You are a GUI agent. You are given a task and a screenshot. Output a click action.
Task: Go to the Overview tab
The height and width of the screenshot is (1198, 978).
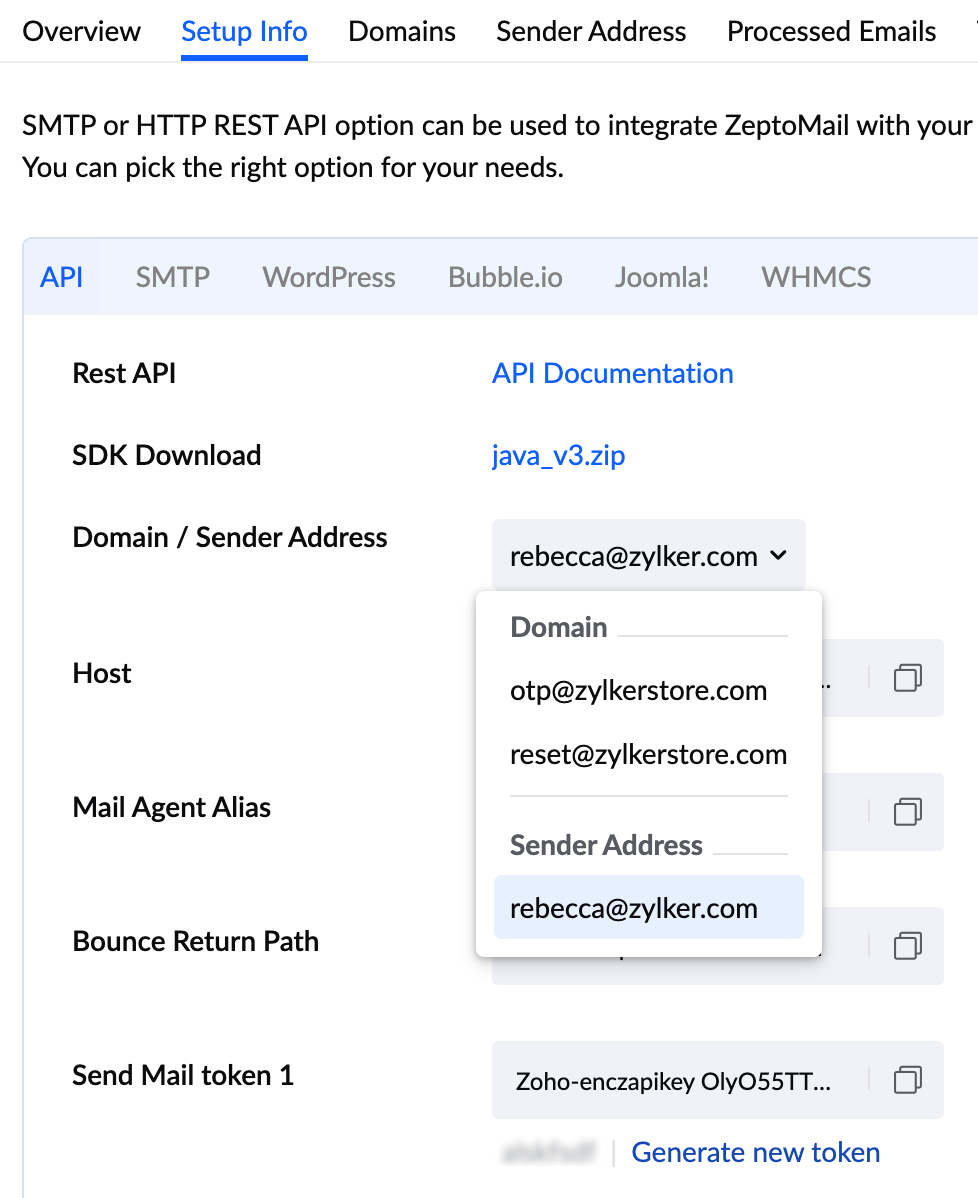pos(82,31)
